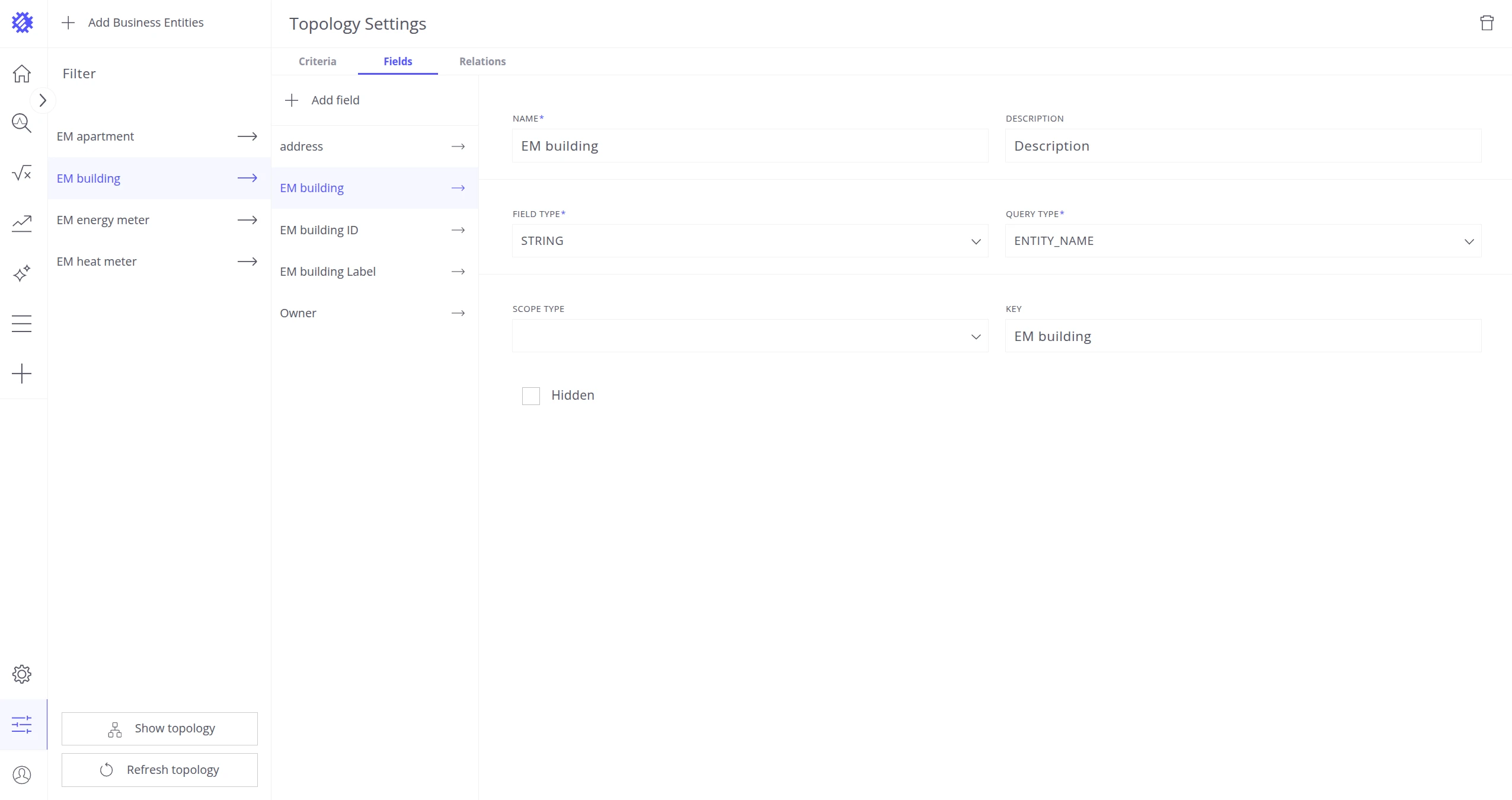This screenshot has height=800, width=1512.
Task: Open the sparkle AI icon in sidebar
Action: pos(22,273)
